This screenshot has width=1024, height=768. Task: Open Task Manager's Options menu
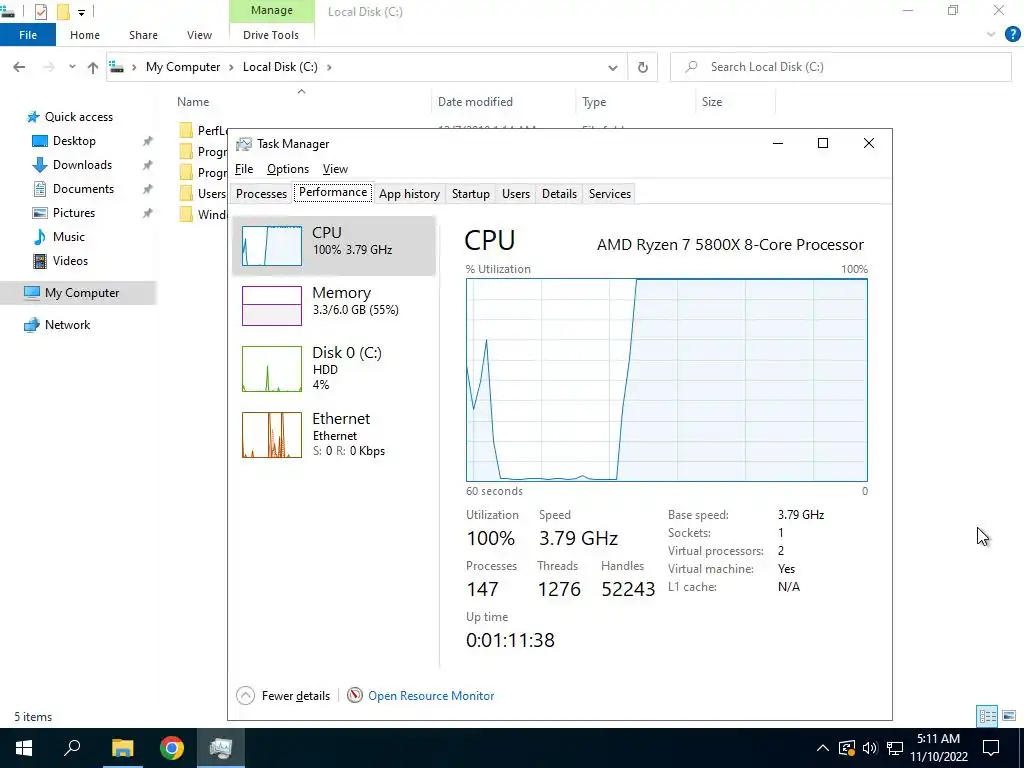(x=287, y=169)
